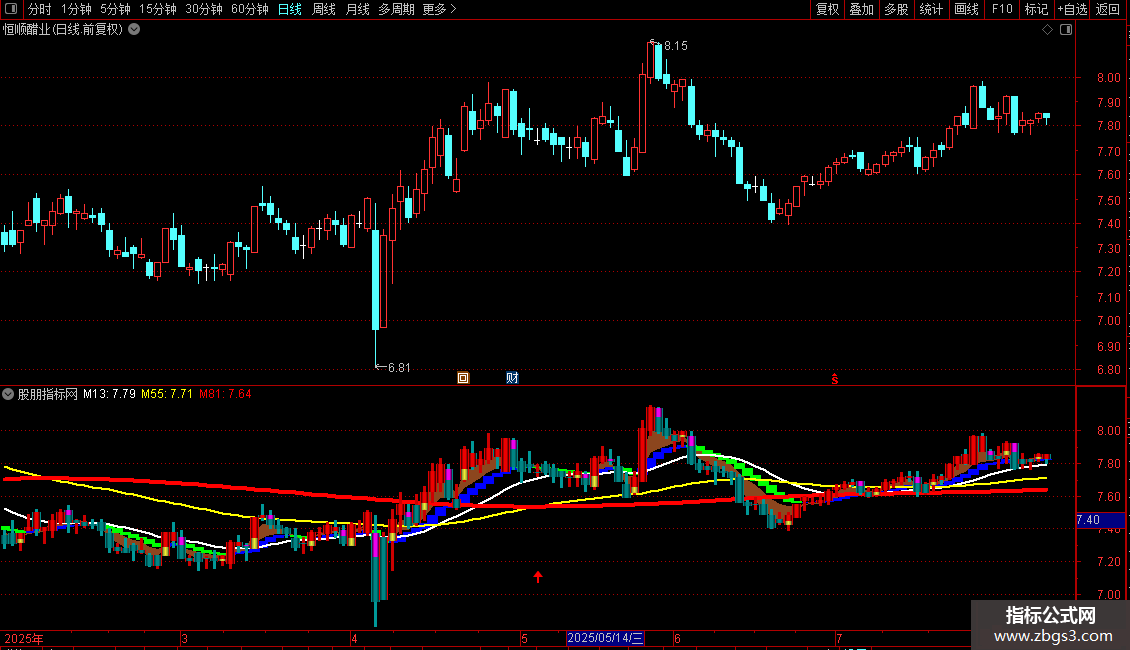
Task: Select the 月线 monthly period
Action: tap(357, 9)
